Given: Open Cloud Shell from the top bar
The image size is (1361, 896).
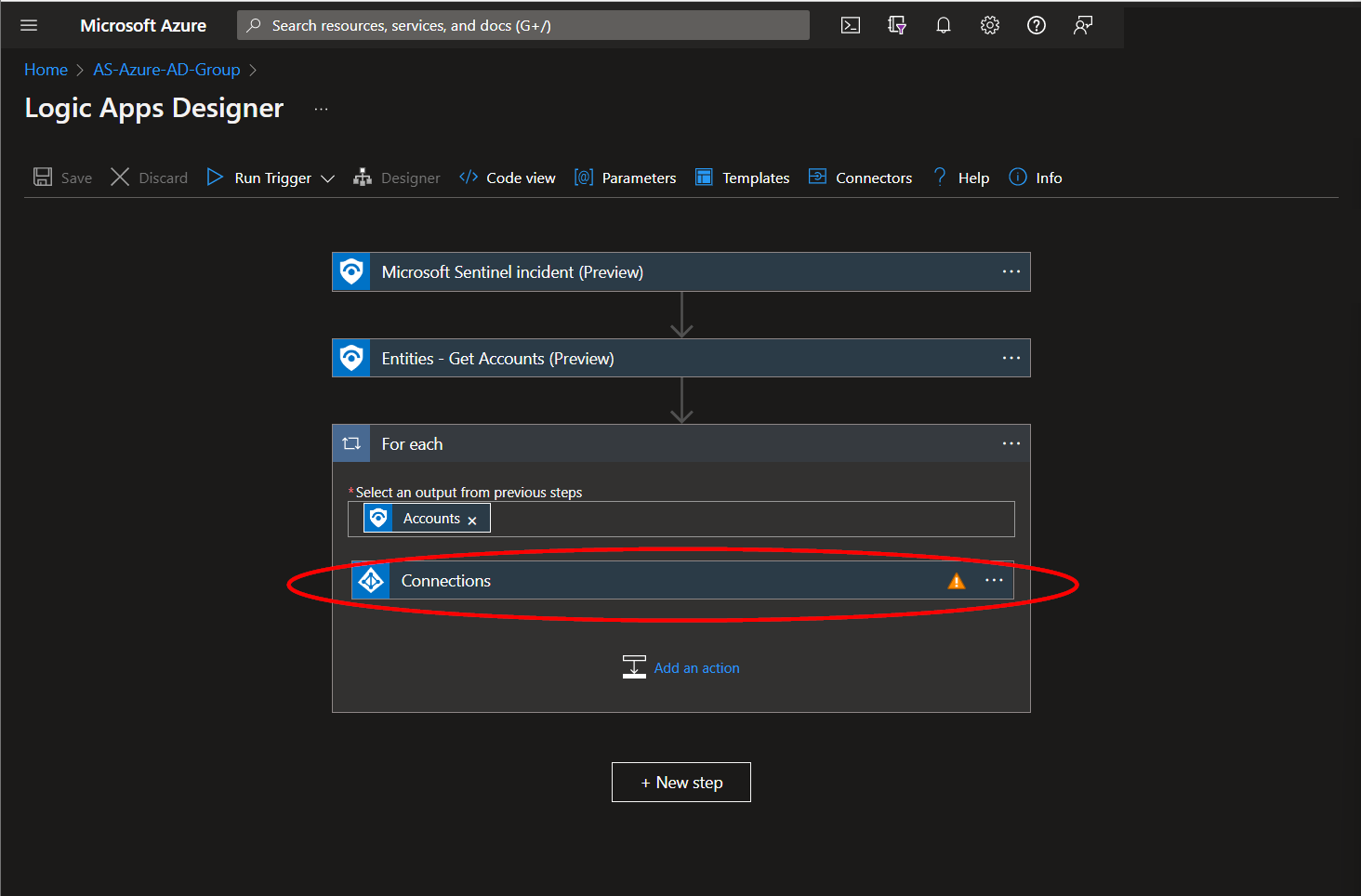Looking at the screenshot, I should click(x=851, y=25).
